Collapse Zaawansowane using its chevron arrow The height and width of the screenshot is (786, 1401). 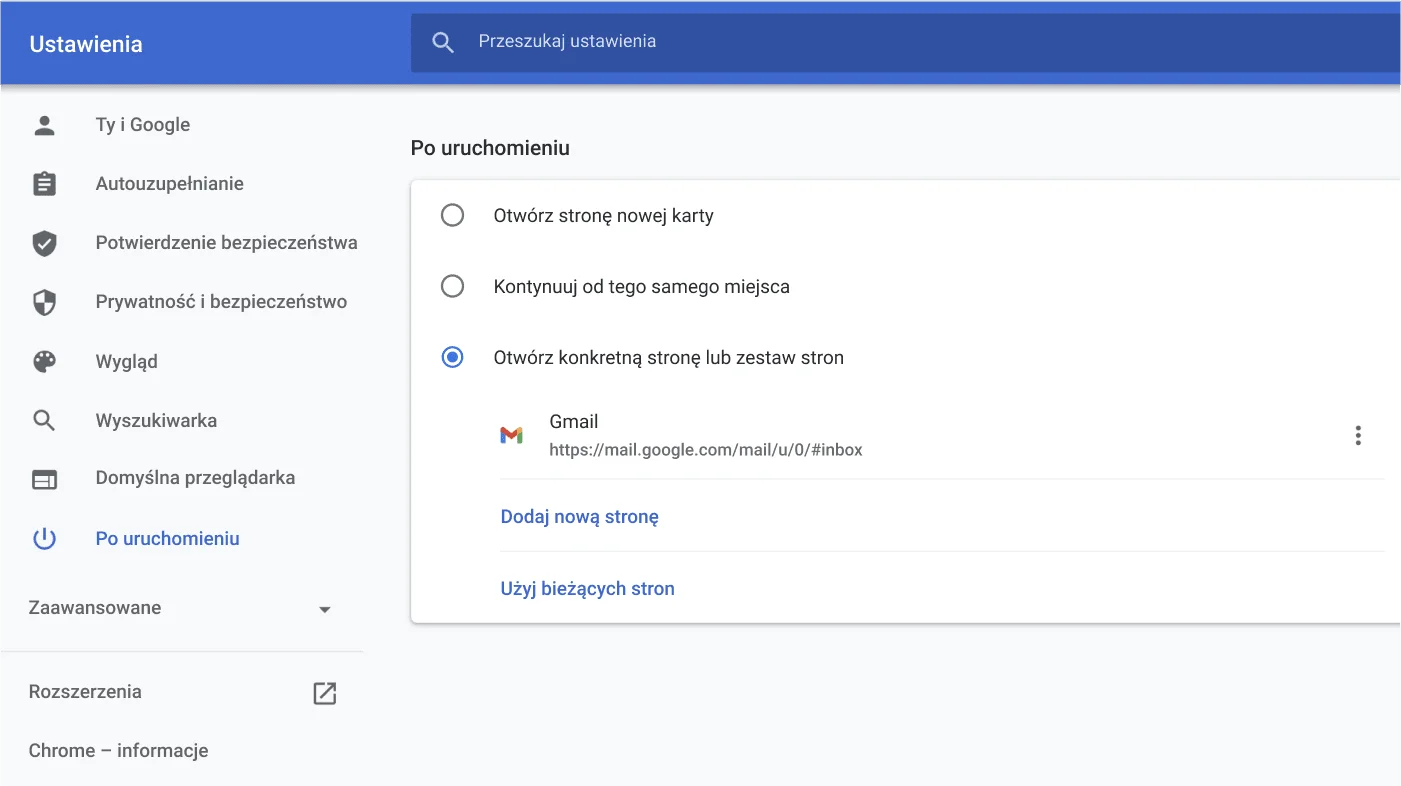(x=324, y=608)
